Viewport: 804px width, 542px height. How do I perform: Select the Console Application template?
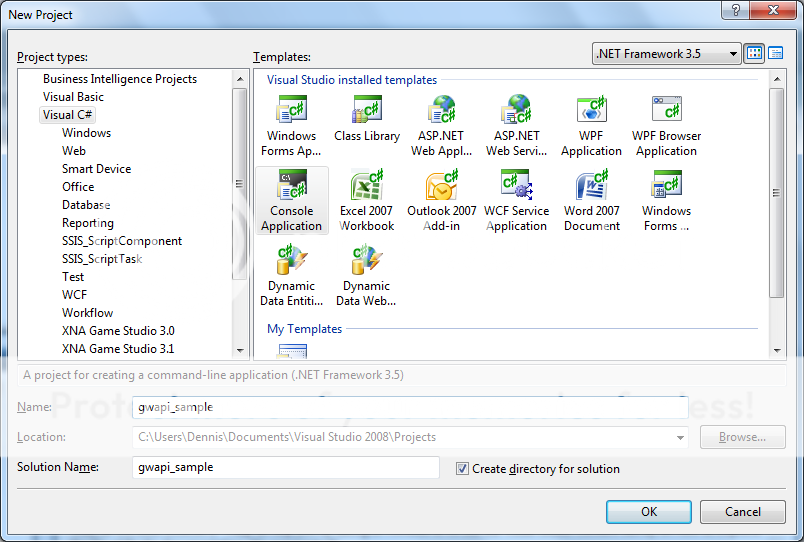click(x=291, y=200)
